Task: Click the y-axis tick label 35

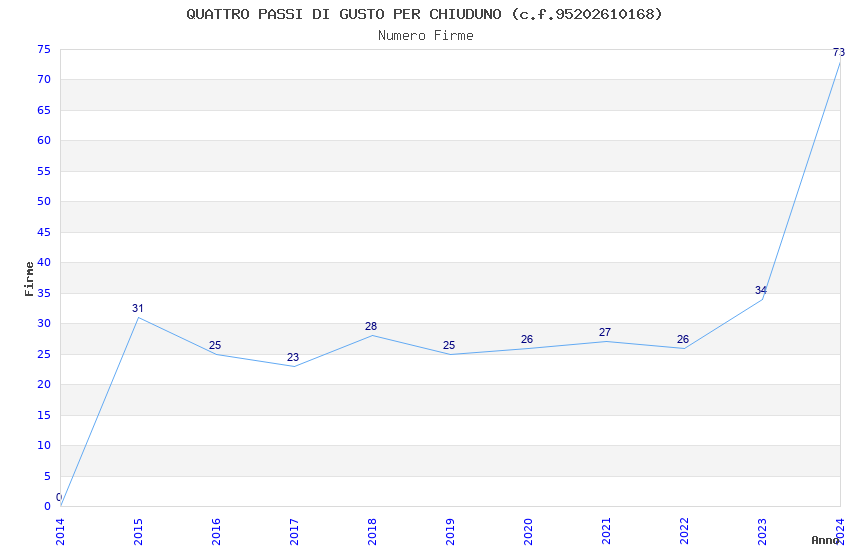Action: tap(44, 293)
